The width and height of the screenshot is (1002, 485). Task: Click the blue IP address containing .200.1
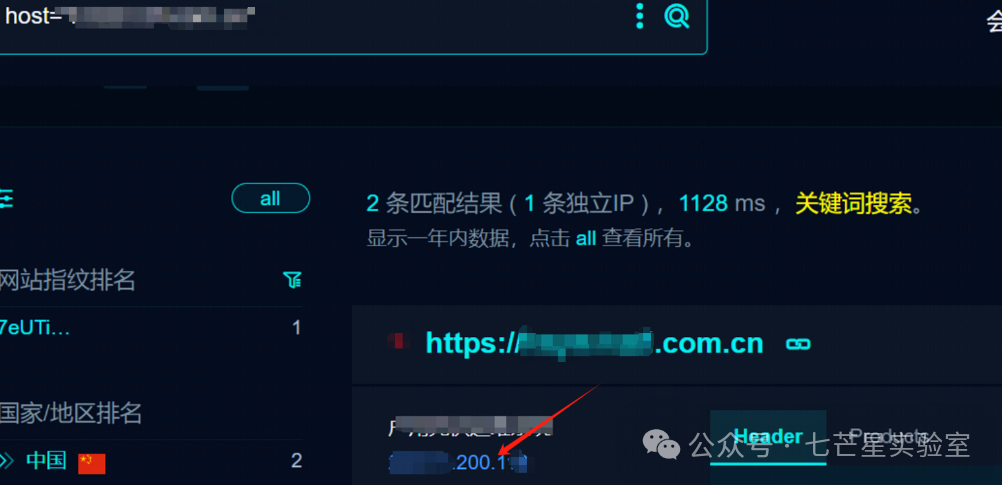458,462
